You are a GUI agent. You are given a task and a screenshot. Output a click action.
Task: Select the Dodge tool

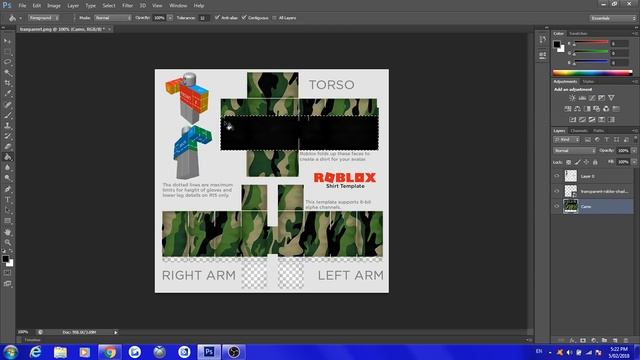point(7,178)
